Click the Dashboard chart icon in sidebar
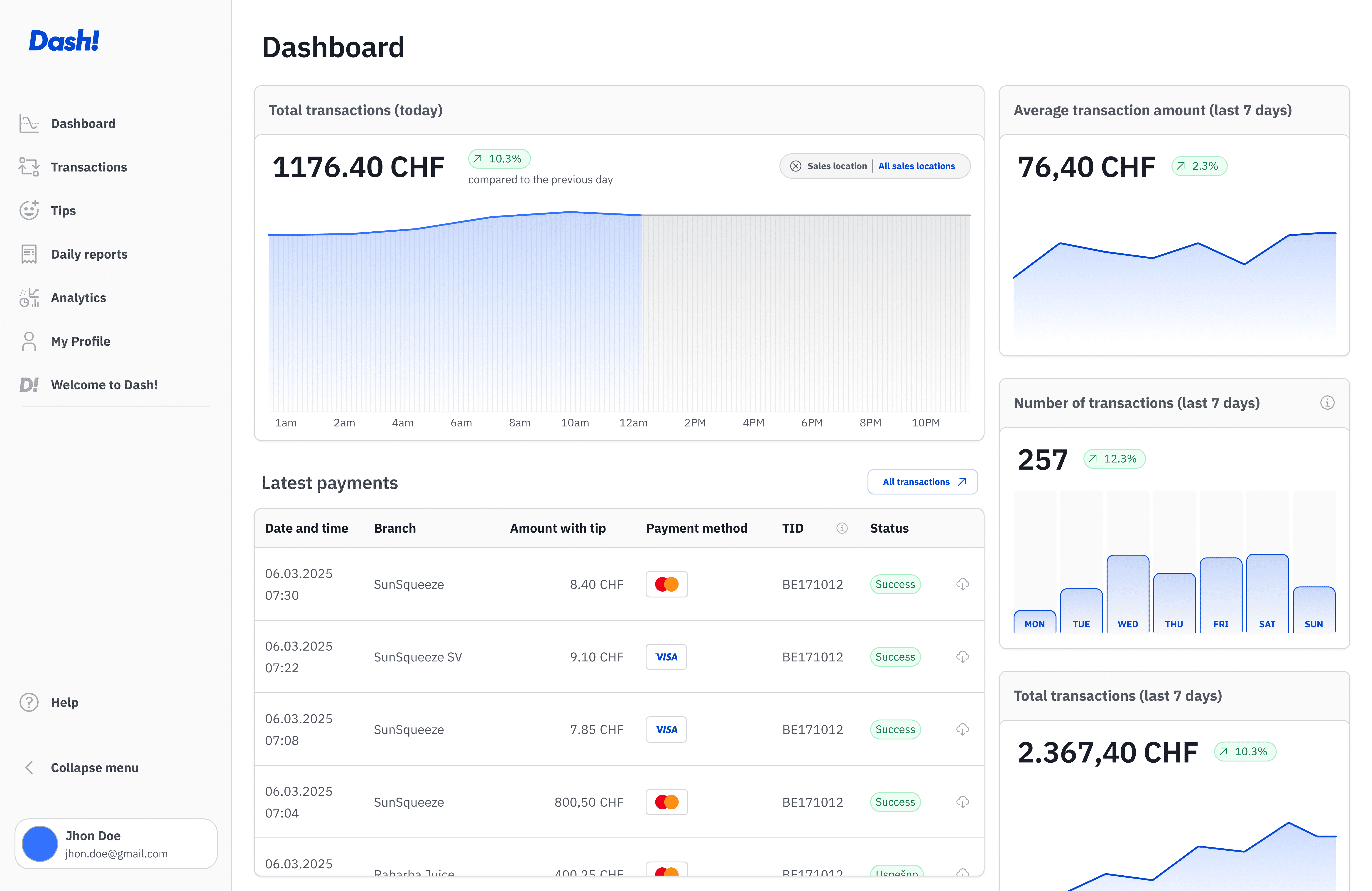This screenshot has height=891, width=1372. [29, 123]
